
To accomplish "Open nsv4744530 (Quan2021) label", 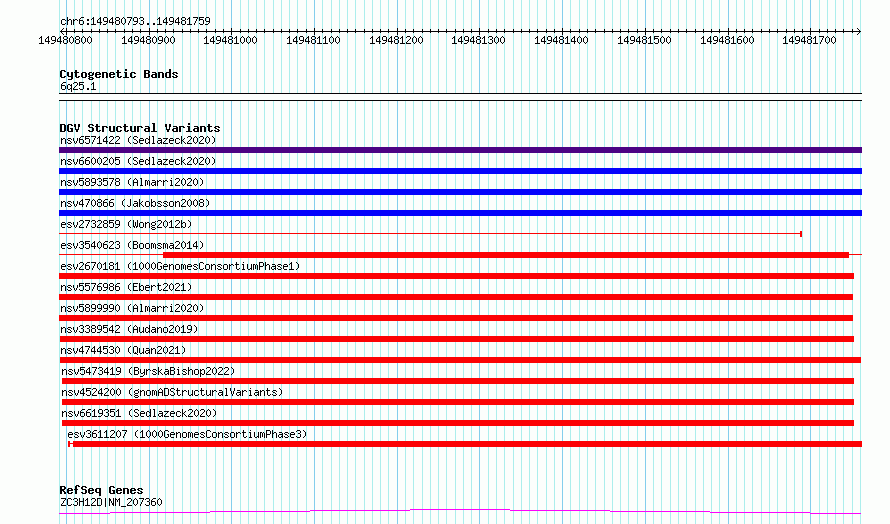I will tap(123, 350).
